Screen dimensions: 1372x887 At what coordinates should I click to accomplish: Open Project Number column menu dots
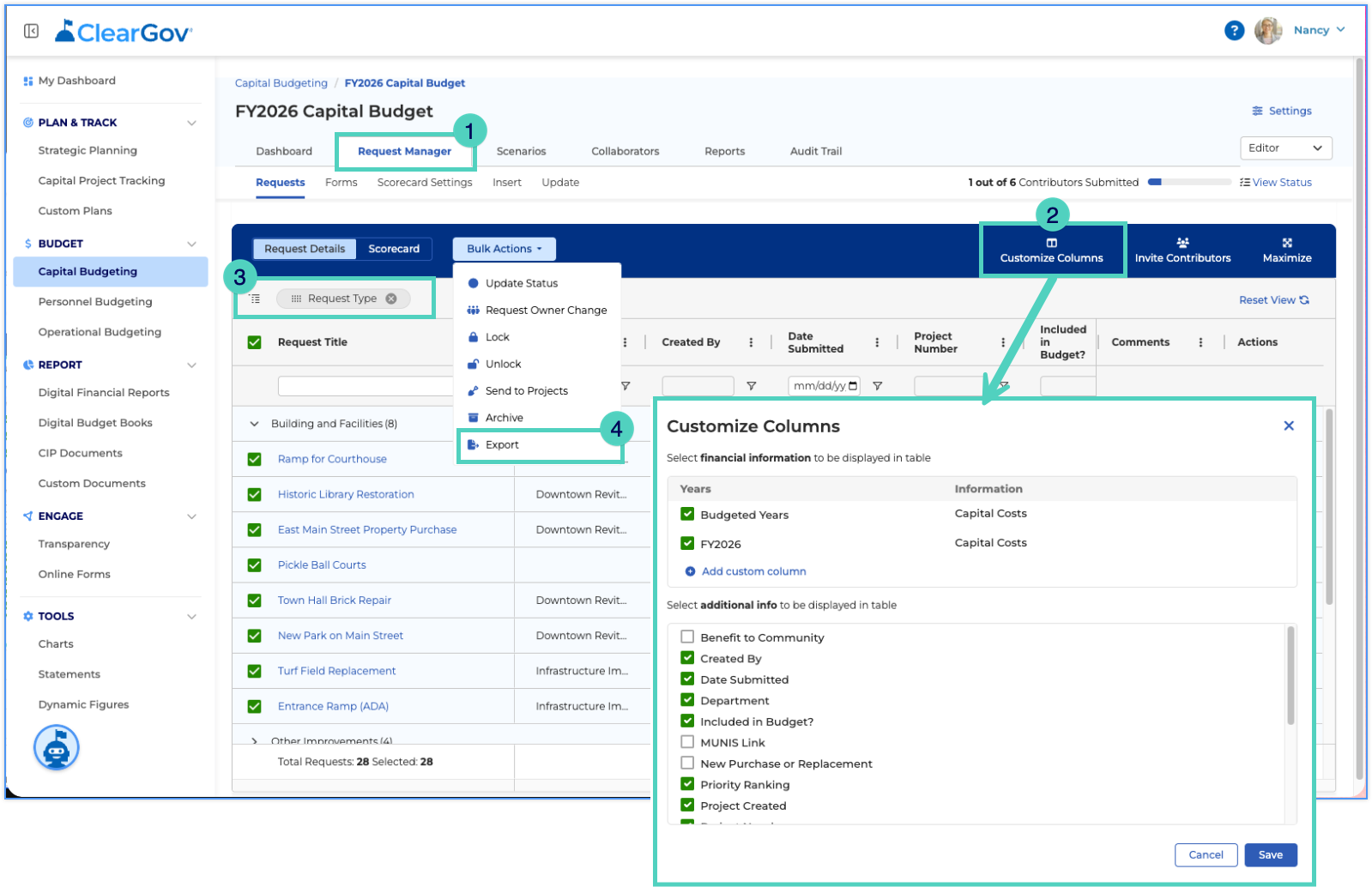(1003, 342)
